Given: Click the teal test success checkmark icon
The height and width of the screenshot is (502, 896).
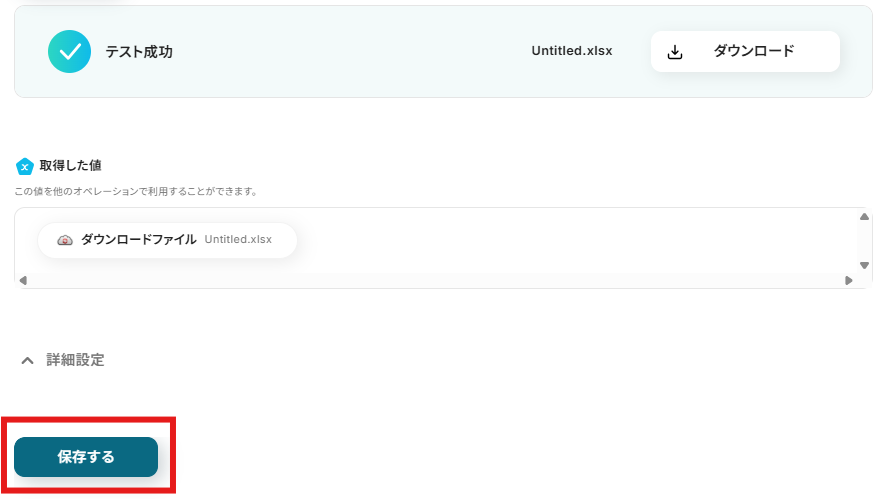Looking at the screenshot, I should click(69, 51).
